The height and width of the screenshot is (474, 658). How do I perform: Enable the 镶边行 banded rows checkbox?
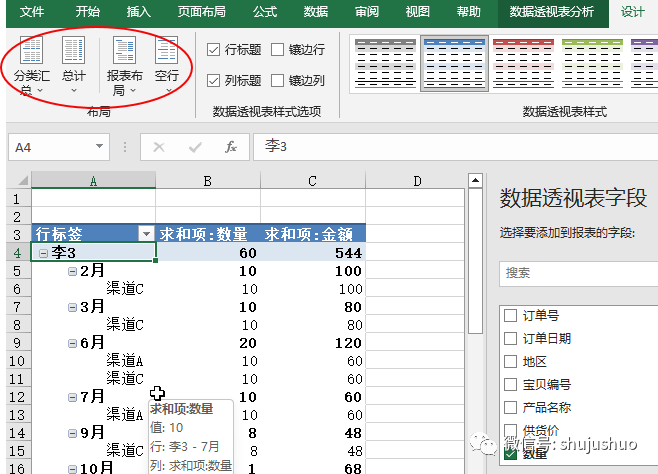point(277,50)
